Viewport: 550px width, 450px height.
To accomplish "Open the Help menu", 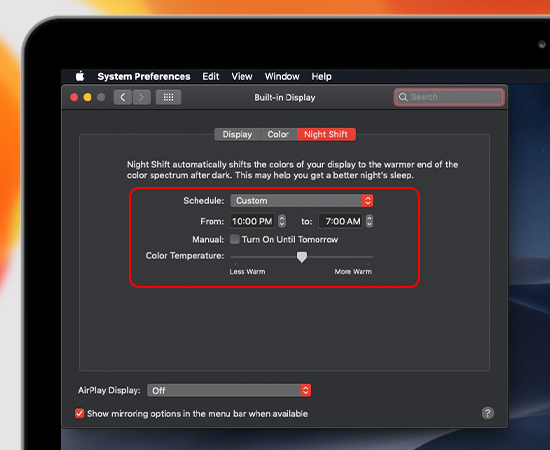I will click(321, 76).
